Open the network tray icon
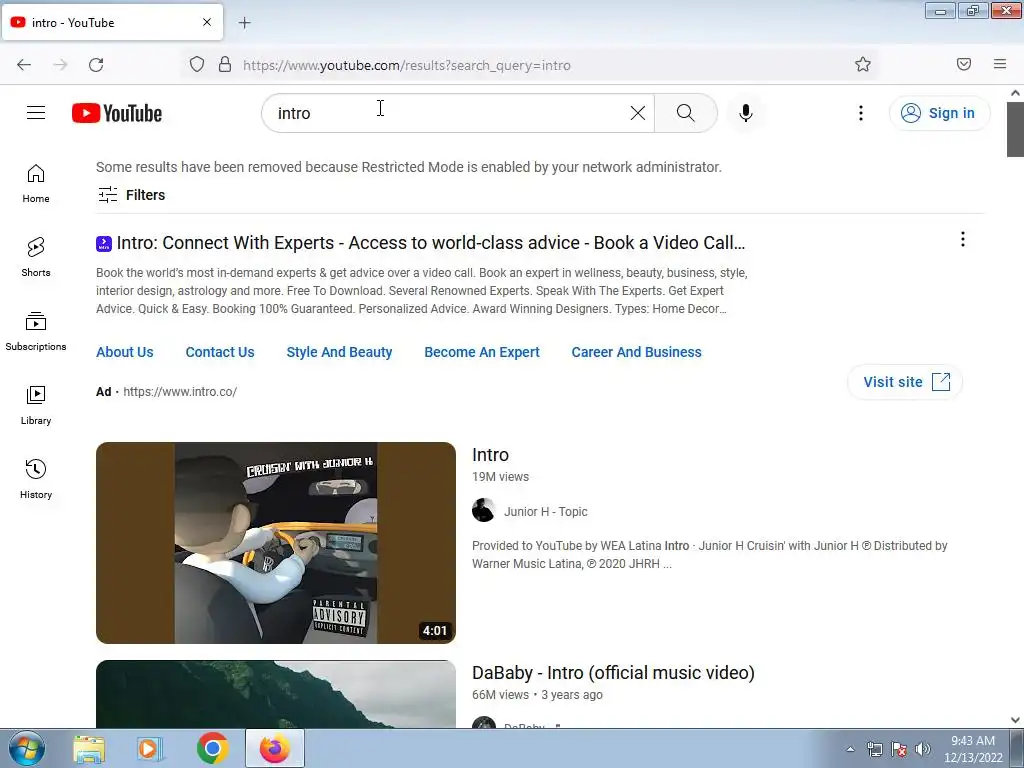 click(874, 749)
